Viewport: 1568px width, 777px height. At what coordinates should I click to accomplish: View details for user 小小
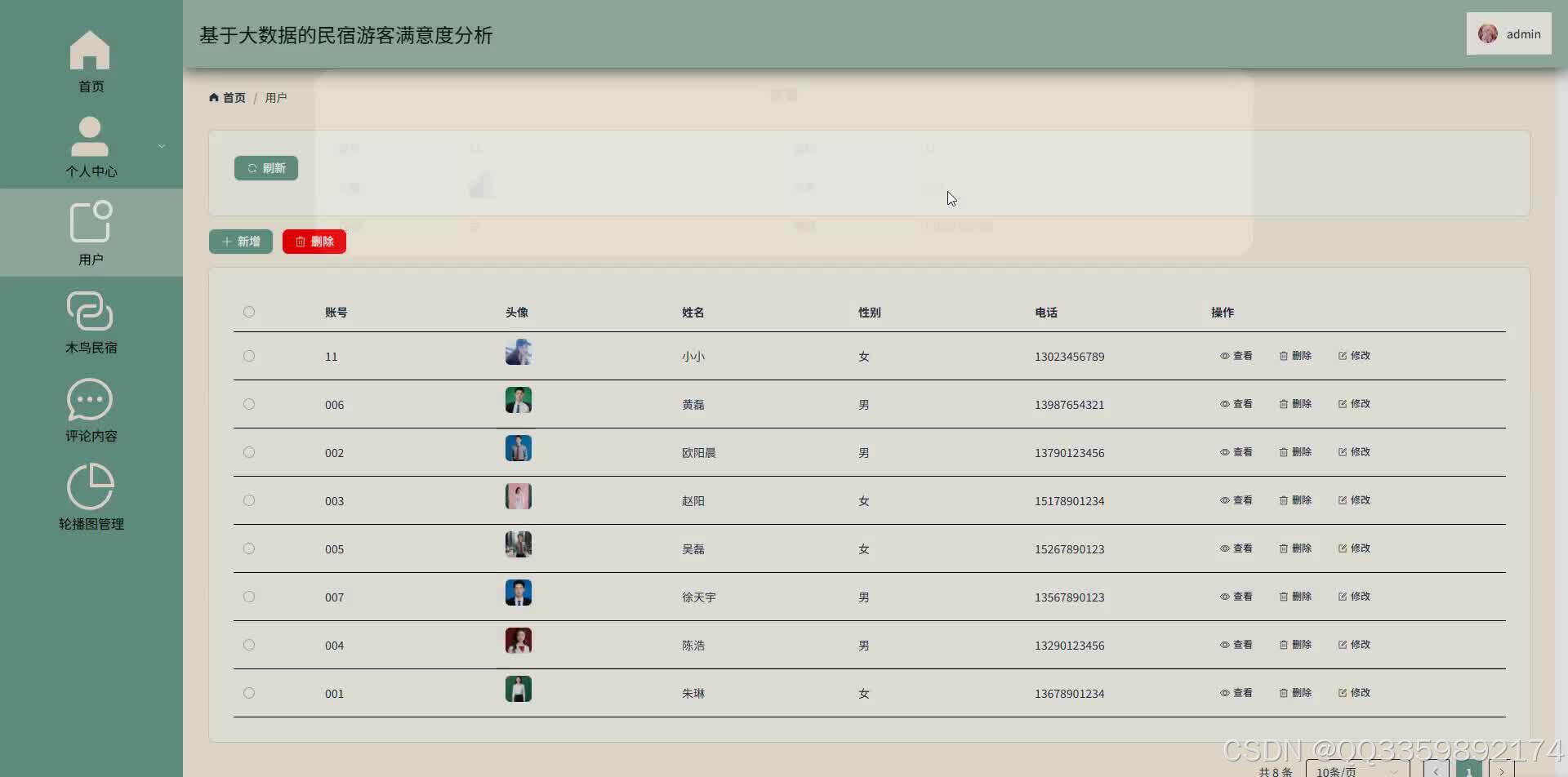[1236, 356]
